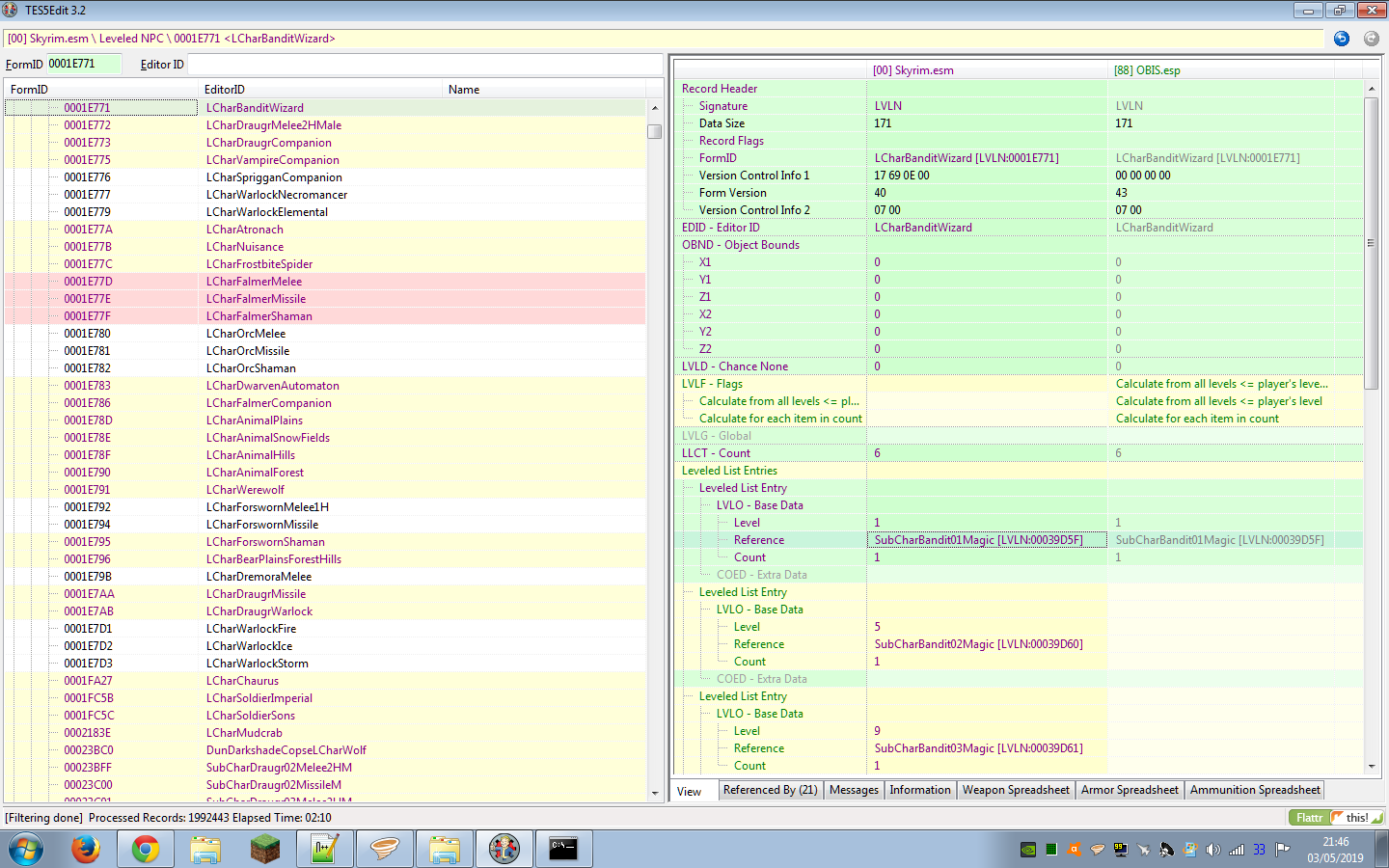Open NVIDIA tray icon

pos(1028,850)
